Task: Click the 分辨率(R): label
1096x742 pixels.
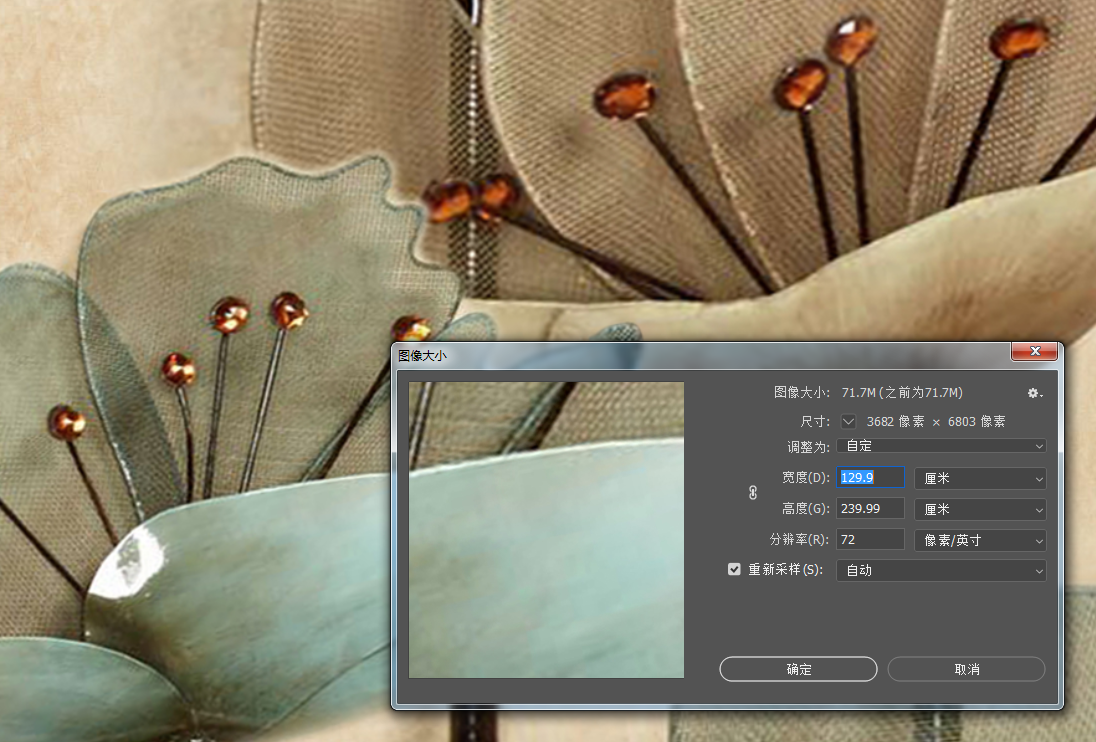Action: 799,539
